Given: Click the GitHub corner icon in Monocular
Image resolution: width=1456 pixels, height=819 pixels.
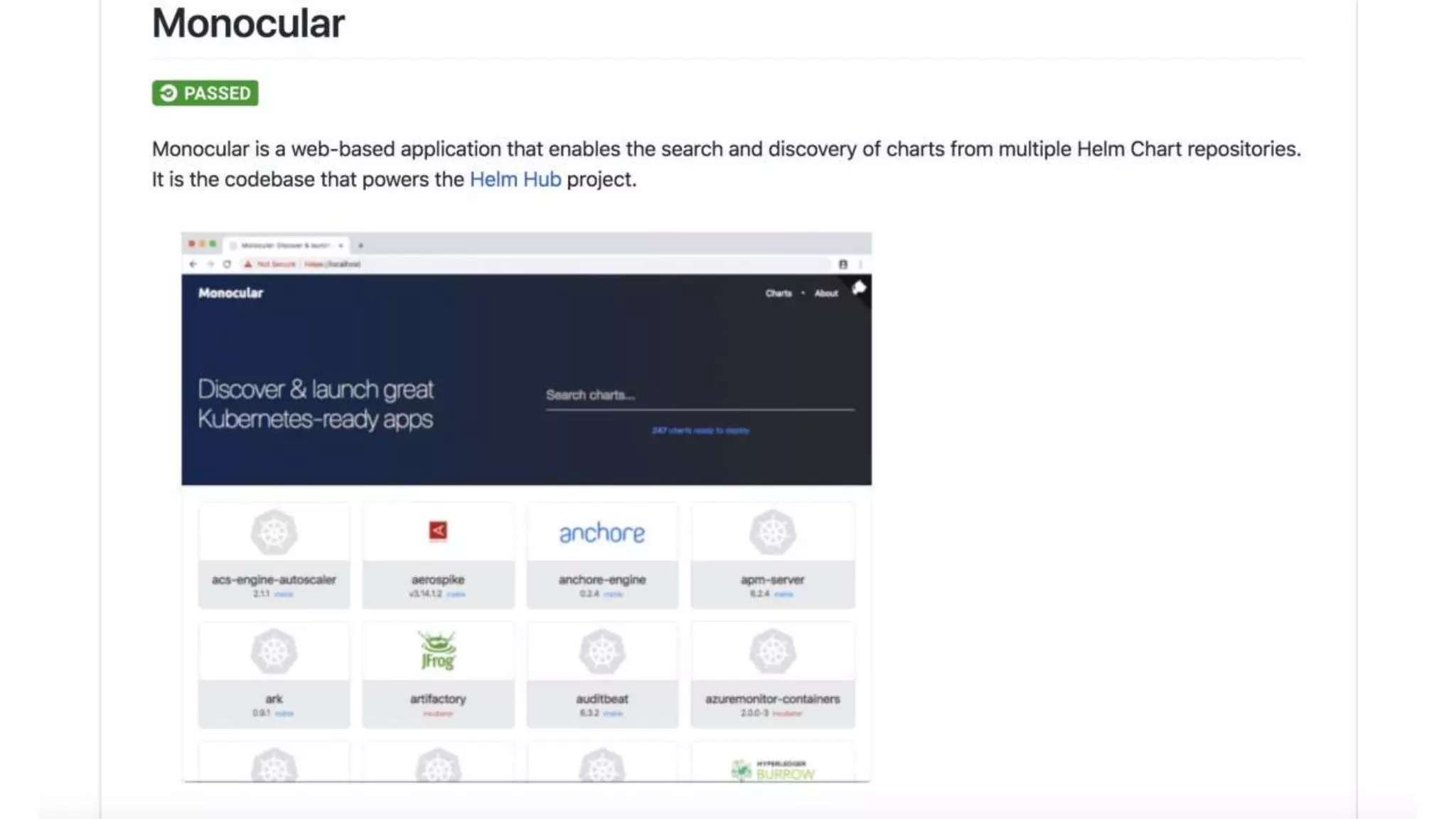Looking at the screenshot, I should pyautogui.click(x=859, y=288).
